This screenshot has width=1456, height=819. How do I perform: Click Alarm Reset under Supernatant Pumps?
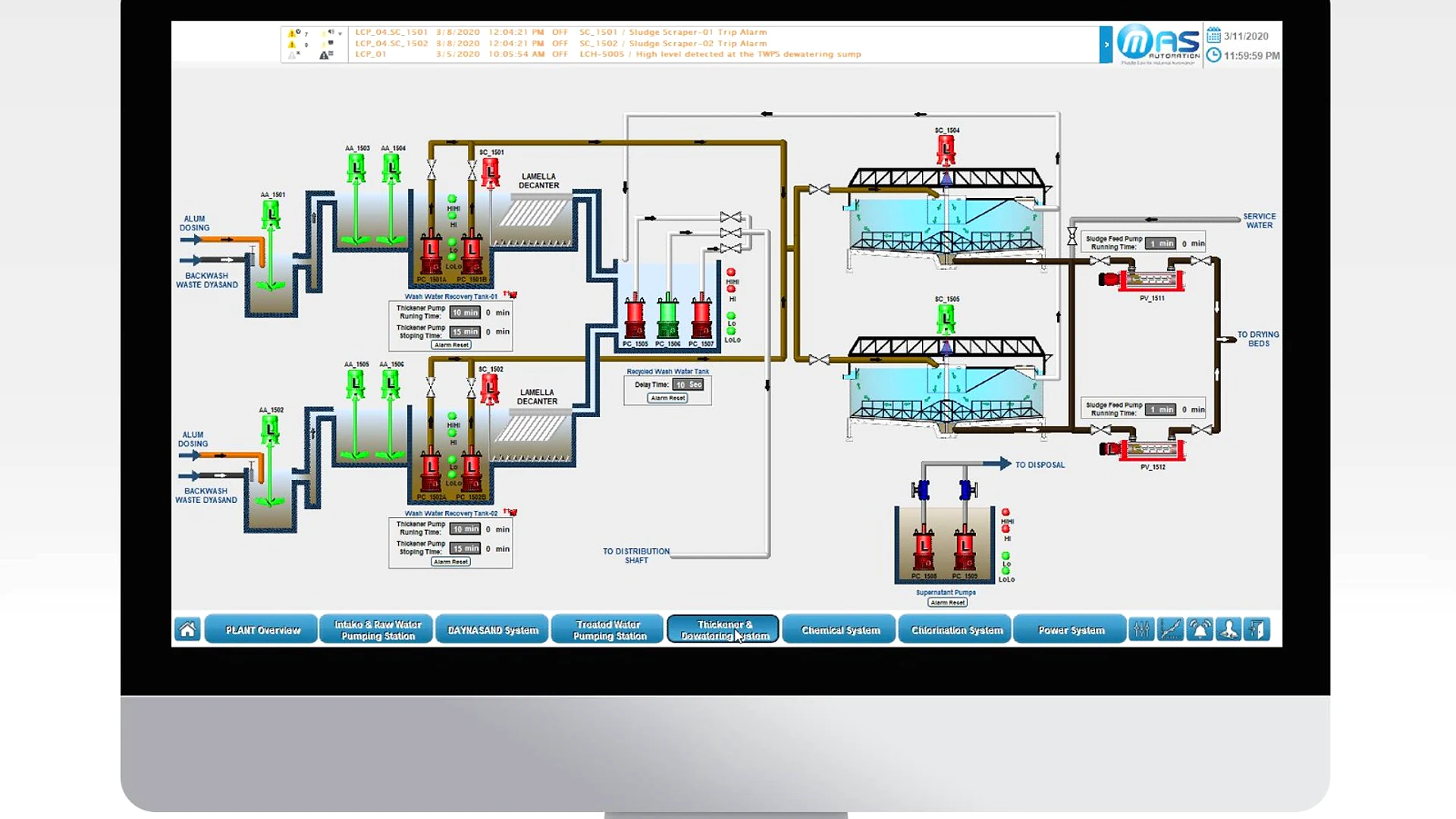pyautogui.click(x=947, y=603)
